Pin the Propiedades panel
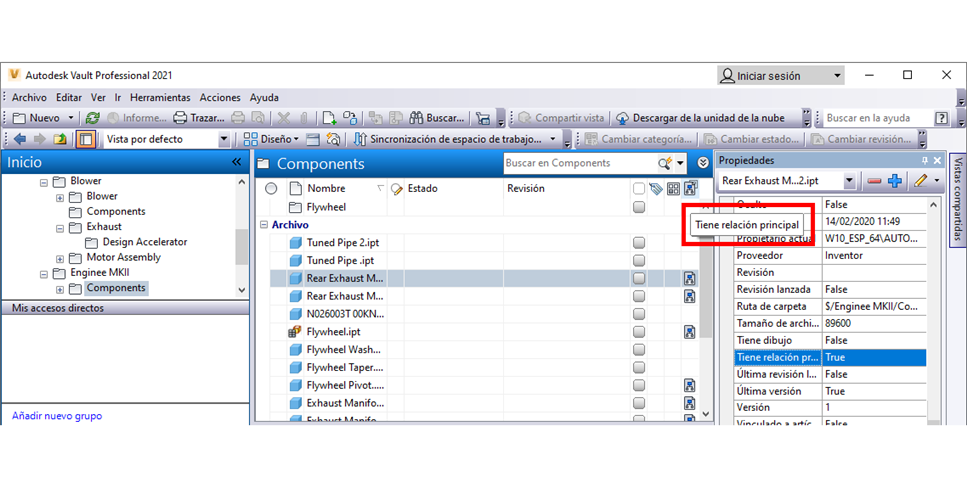The width and height of the screenshot is (967, 493). point(924,160)
